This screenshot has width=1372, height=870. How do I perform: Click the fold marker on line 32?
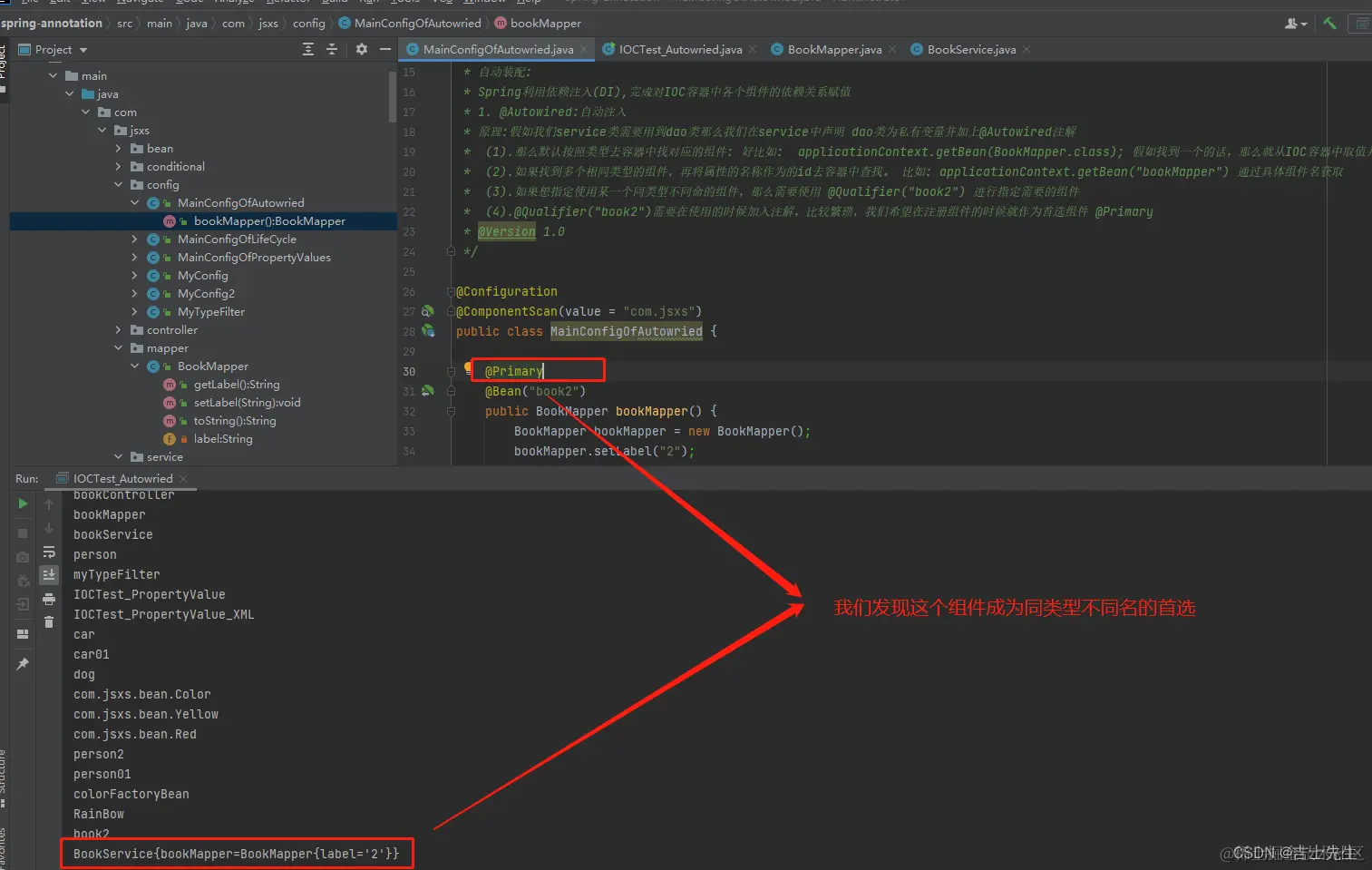coord(451,411)
